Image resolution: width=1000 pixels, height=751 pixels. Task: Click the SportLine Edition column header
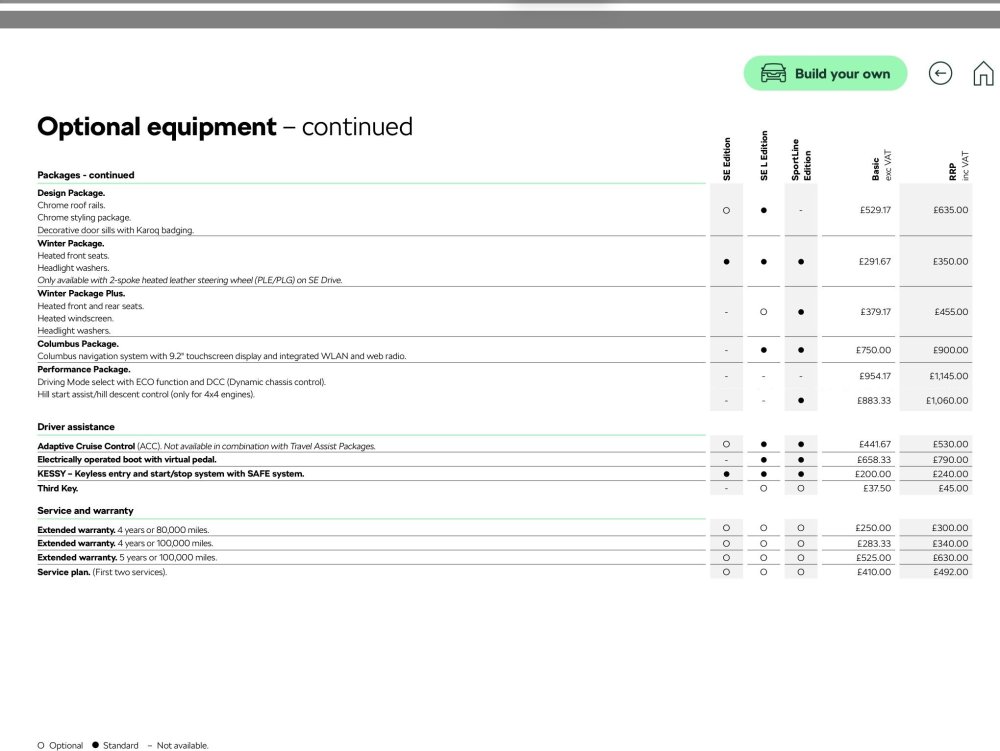801,159
